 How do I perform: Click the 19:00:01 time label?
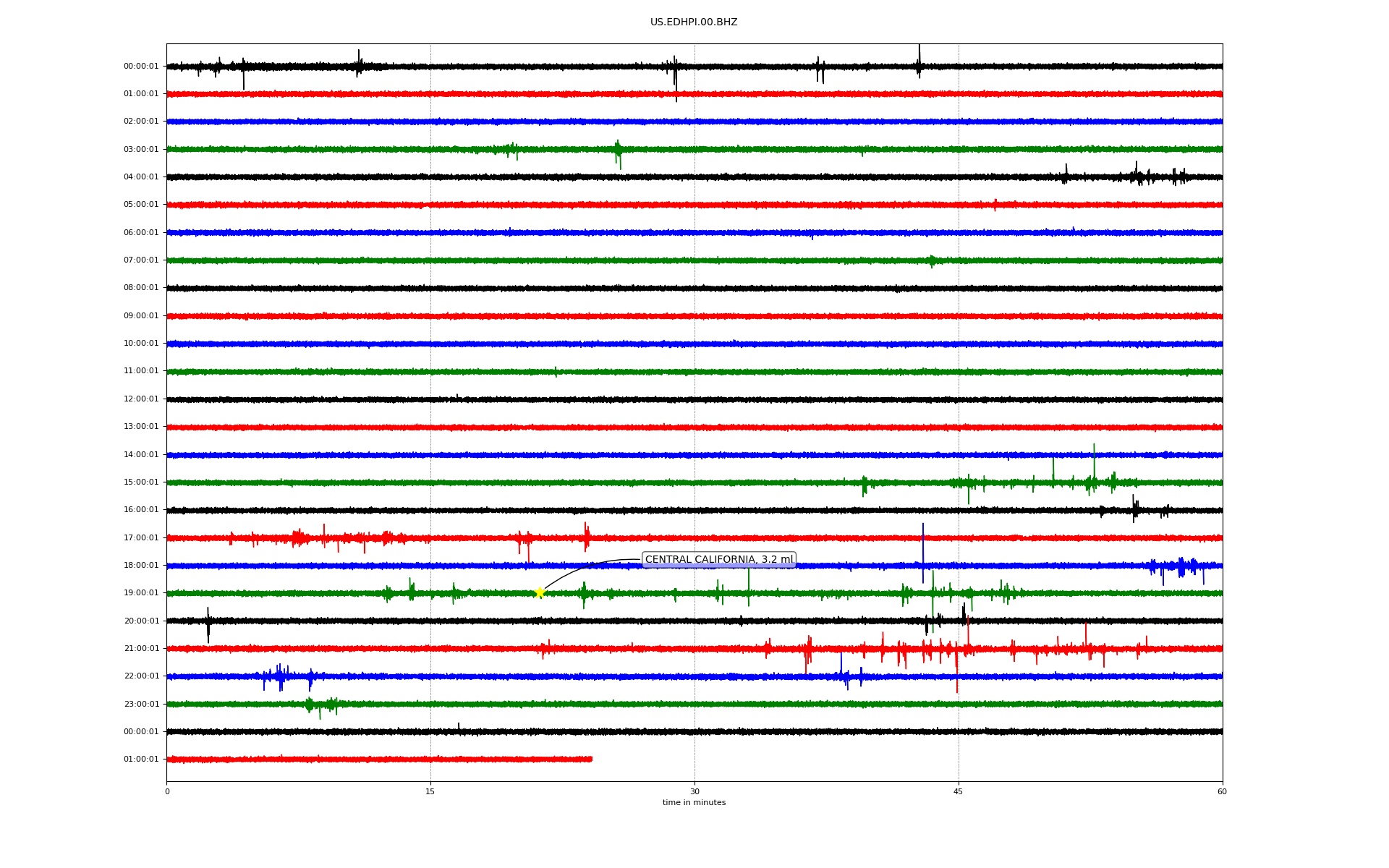(x=141, y=593)
